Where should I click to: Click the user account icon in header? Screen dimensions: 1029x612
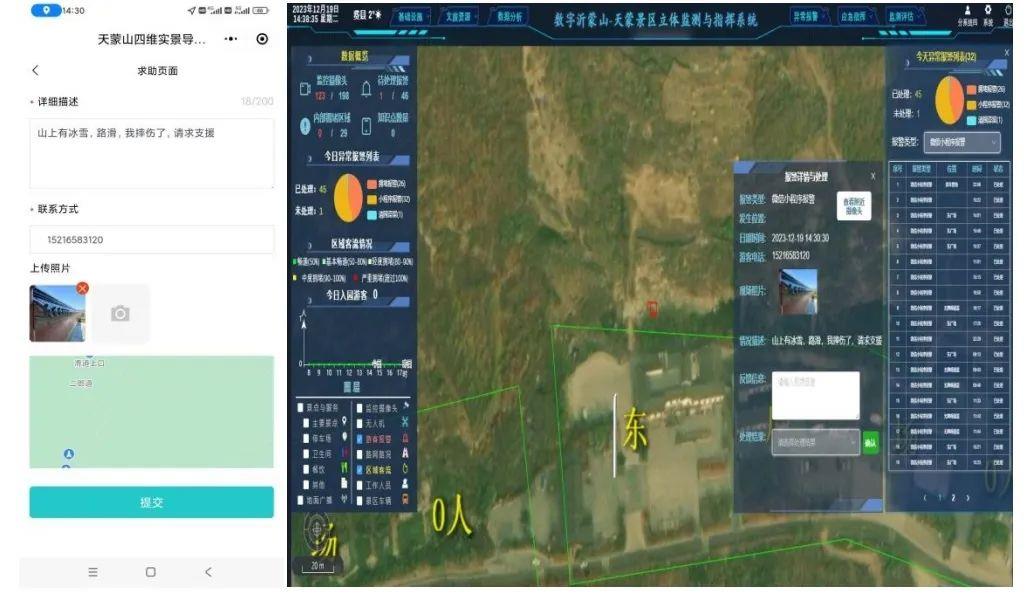(967, 10)
